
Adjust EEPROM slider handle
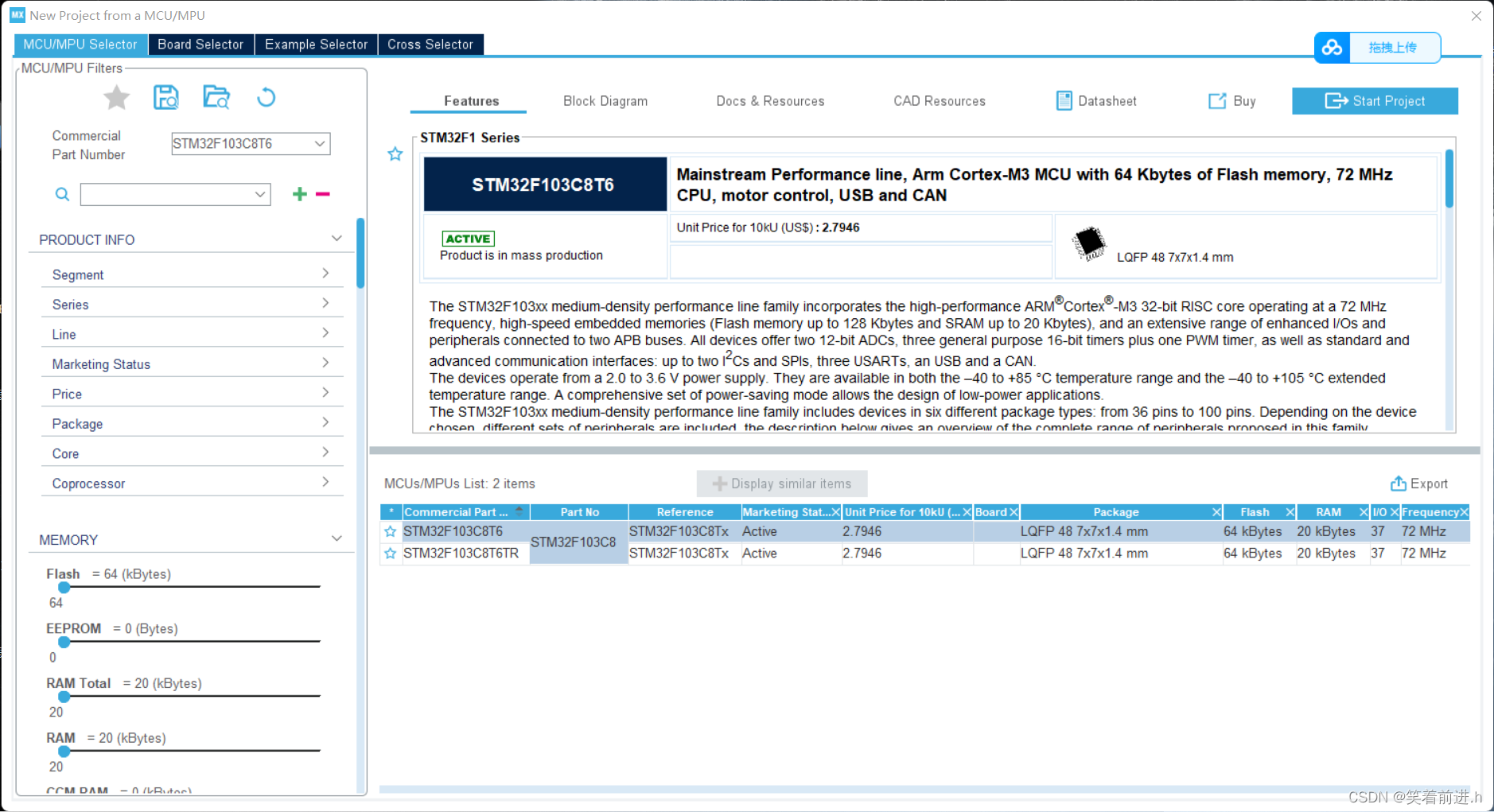[64, 642]
